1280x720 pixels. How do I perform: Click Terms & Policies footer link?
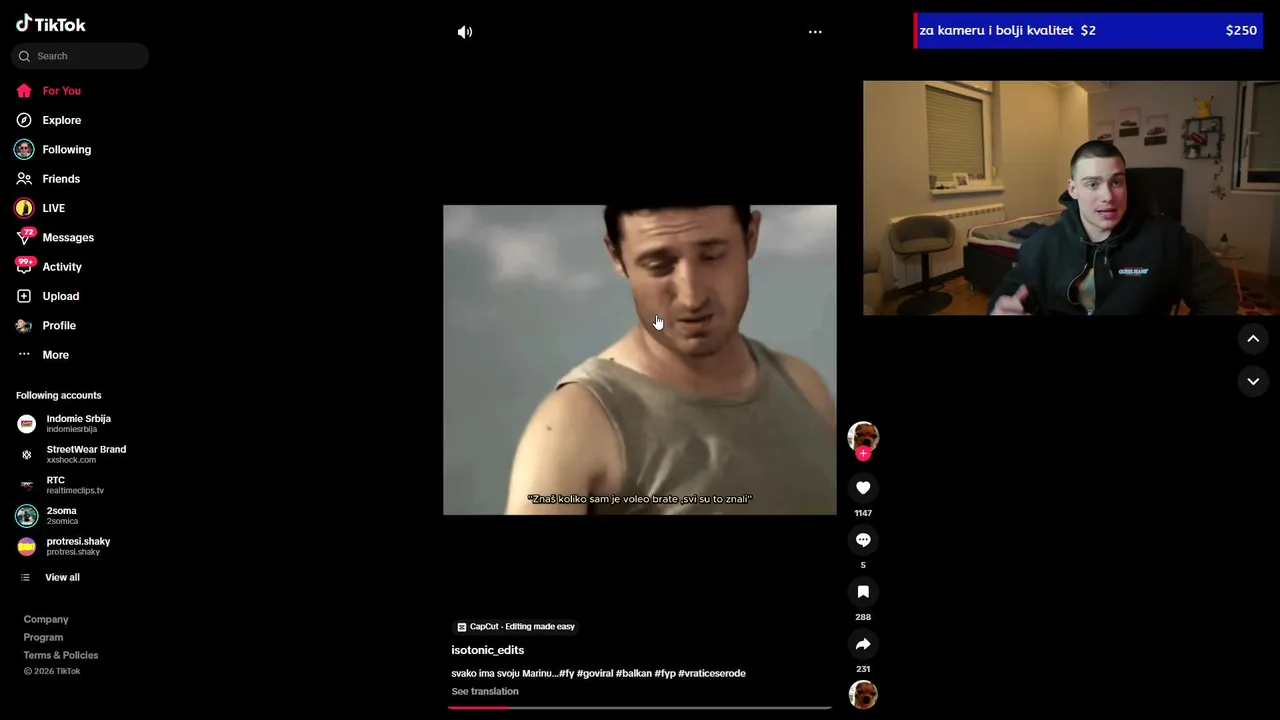(x=61, y=655)
